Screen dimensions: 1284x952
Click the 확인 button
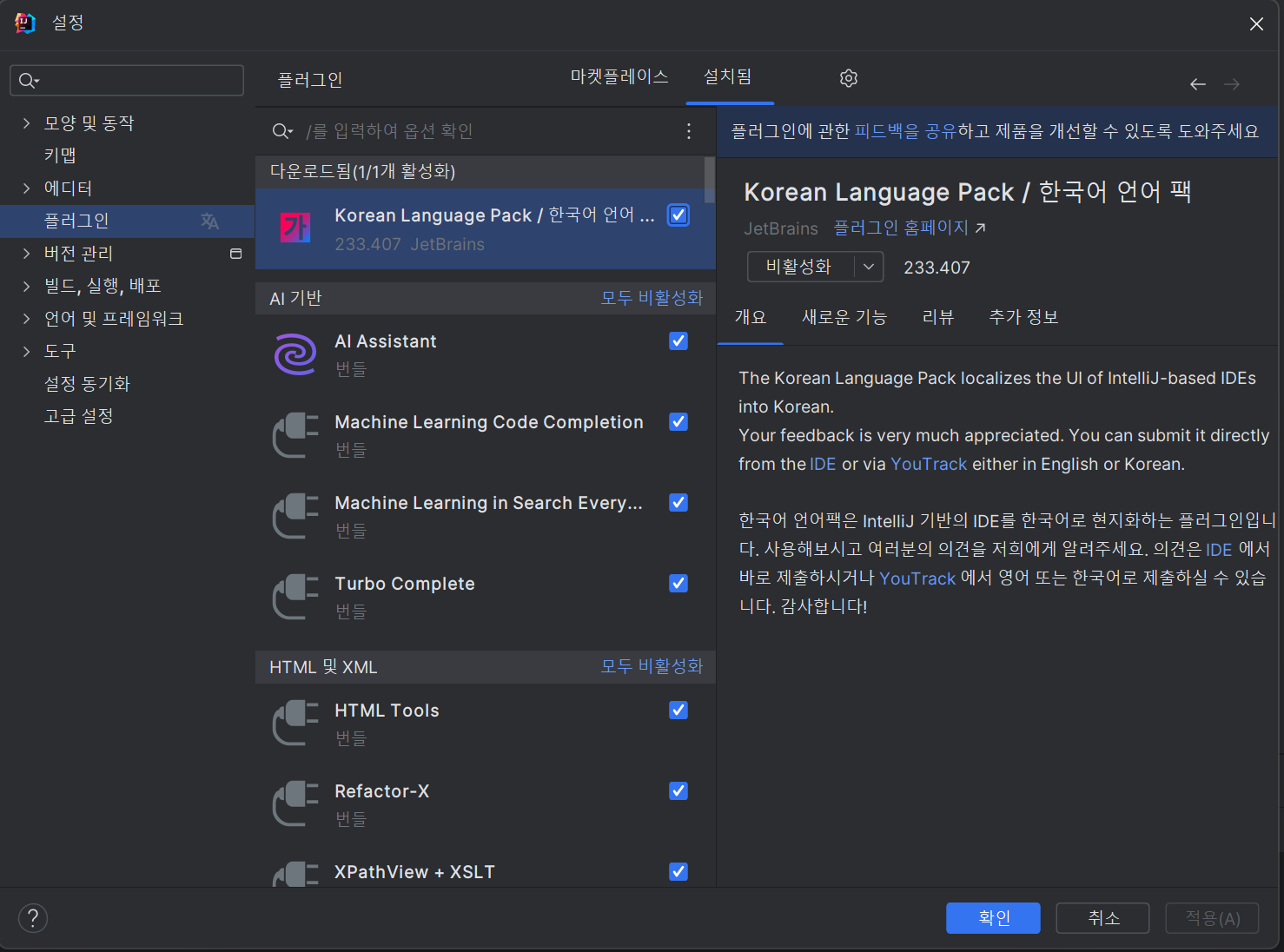point(993,918)
